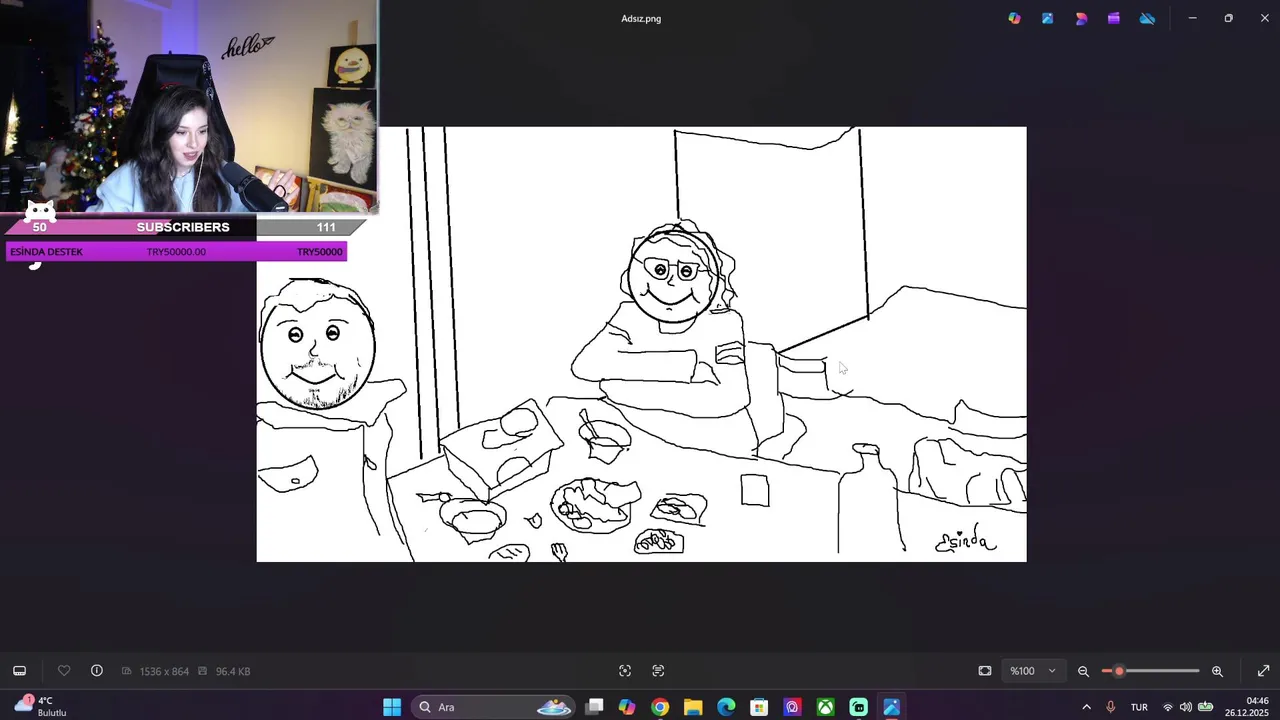Click the battery tray icon

[x=1206, y=707]
